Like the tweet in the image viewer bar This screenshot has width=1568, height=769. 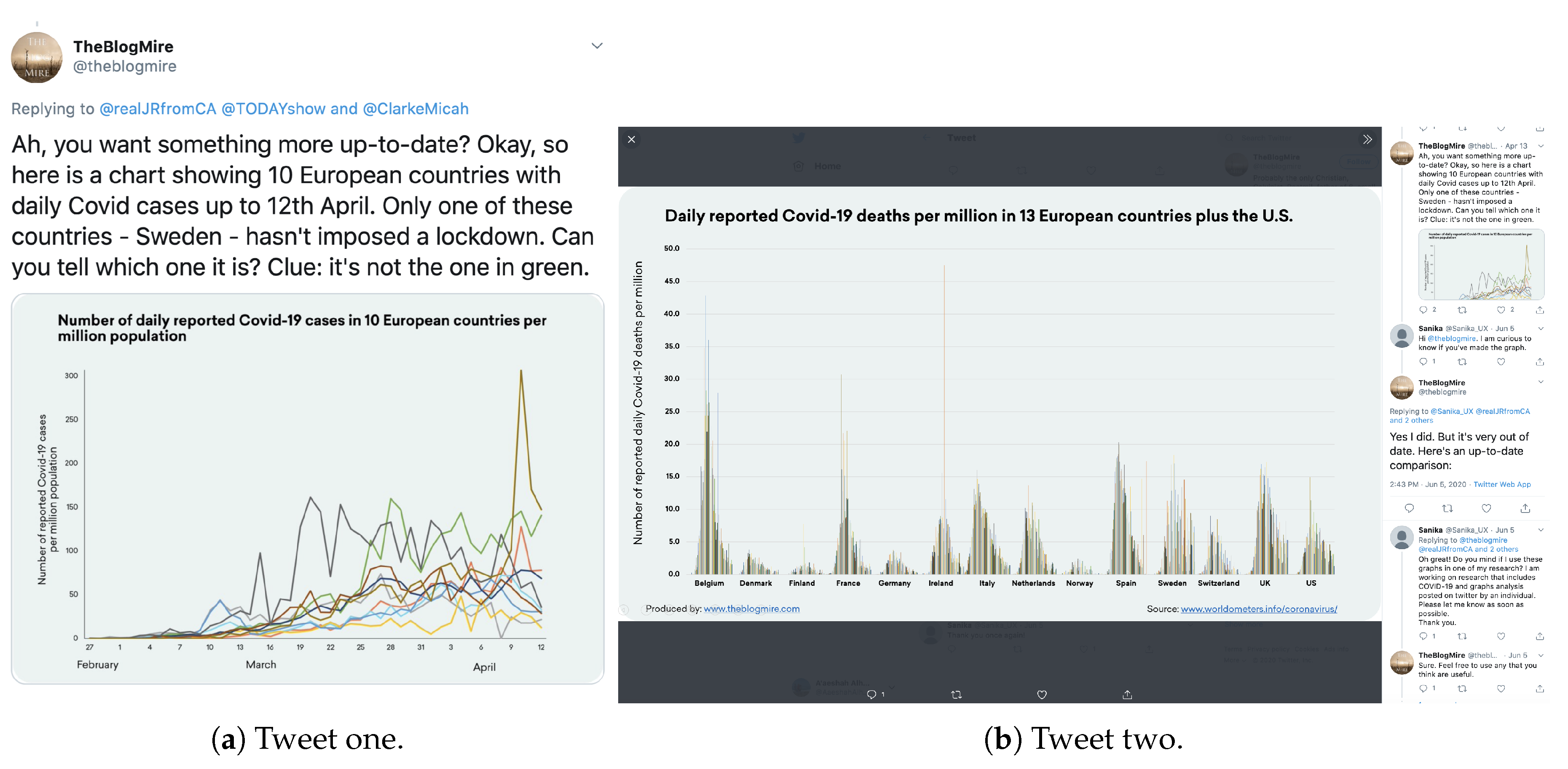1042,694
